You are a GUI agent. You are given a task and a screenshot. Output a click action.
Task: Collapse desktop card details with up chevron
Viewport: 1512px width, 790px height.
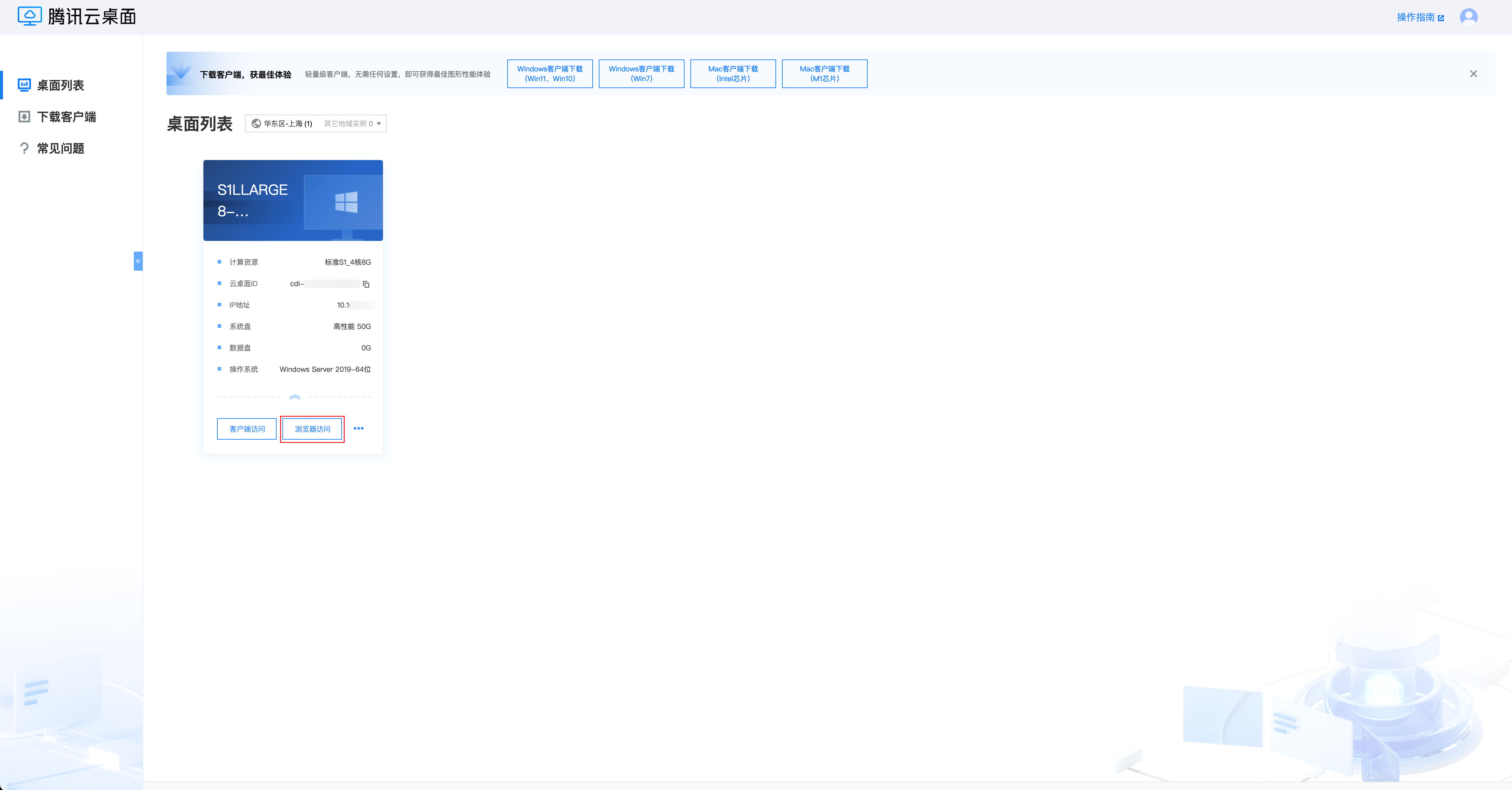[x=295, y=398]
